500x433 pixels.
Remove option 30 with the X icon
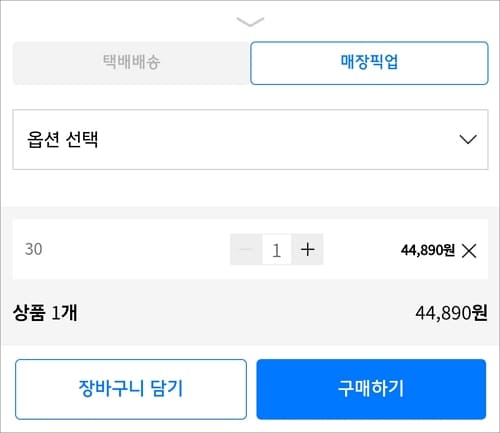(469, 250)
